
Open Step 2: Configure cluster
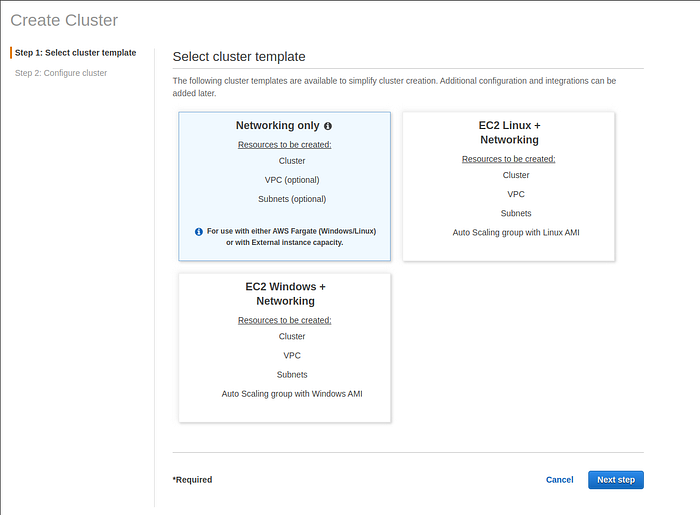[61, 73]
